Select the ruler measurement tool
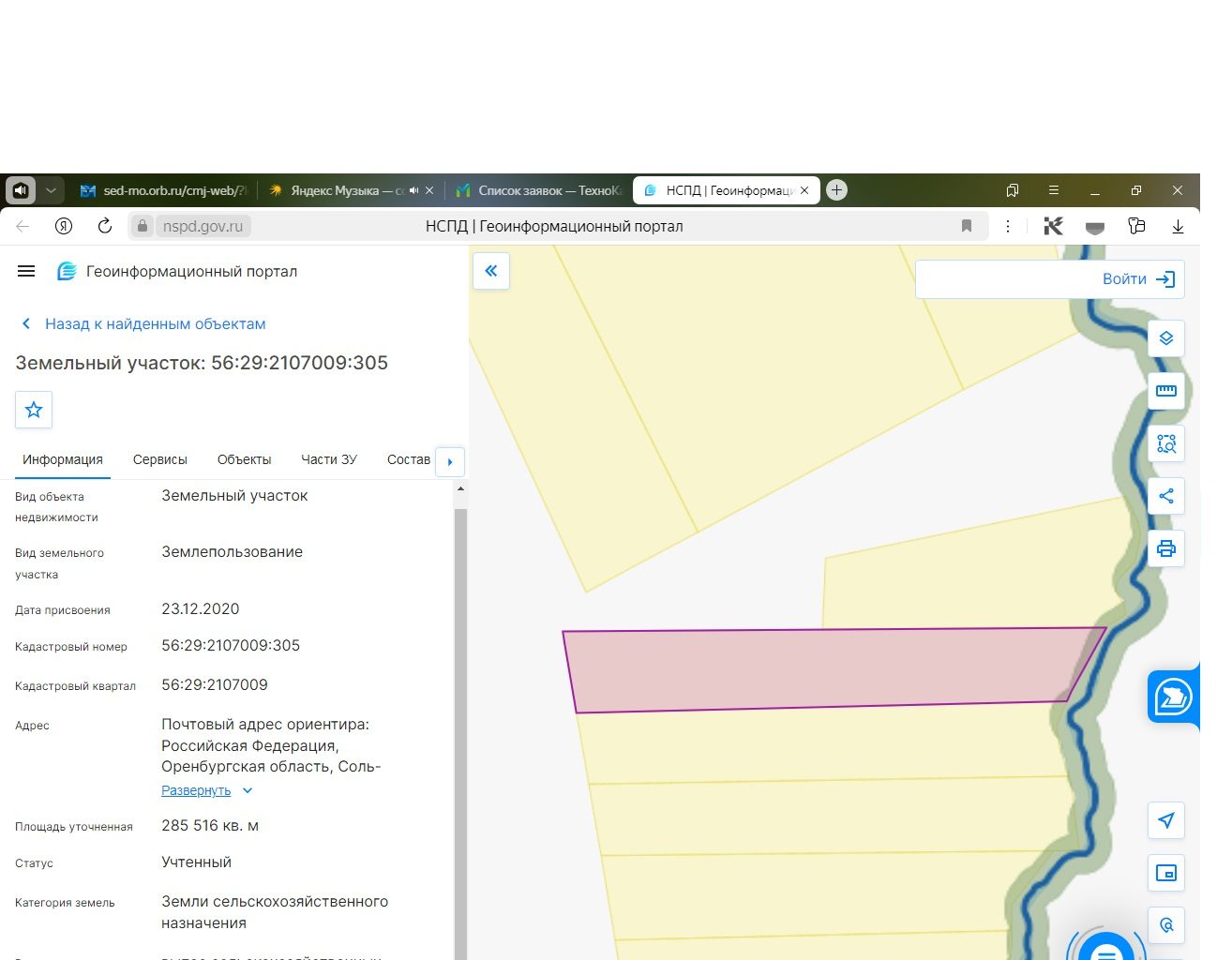This screenshot has width=1232, height=960. click(1165, 391)
